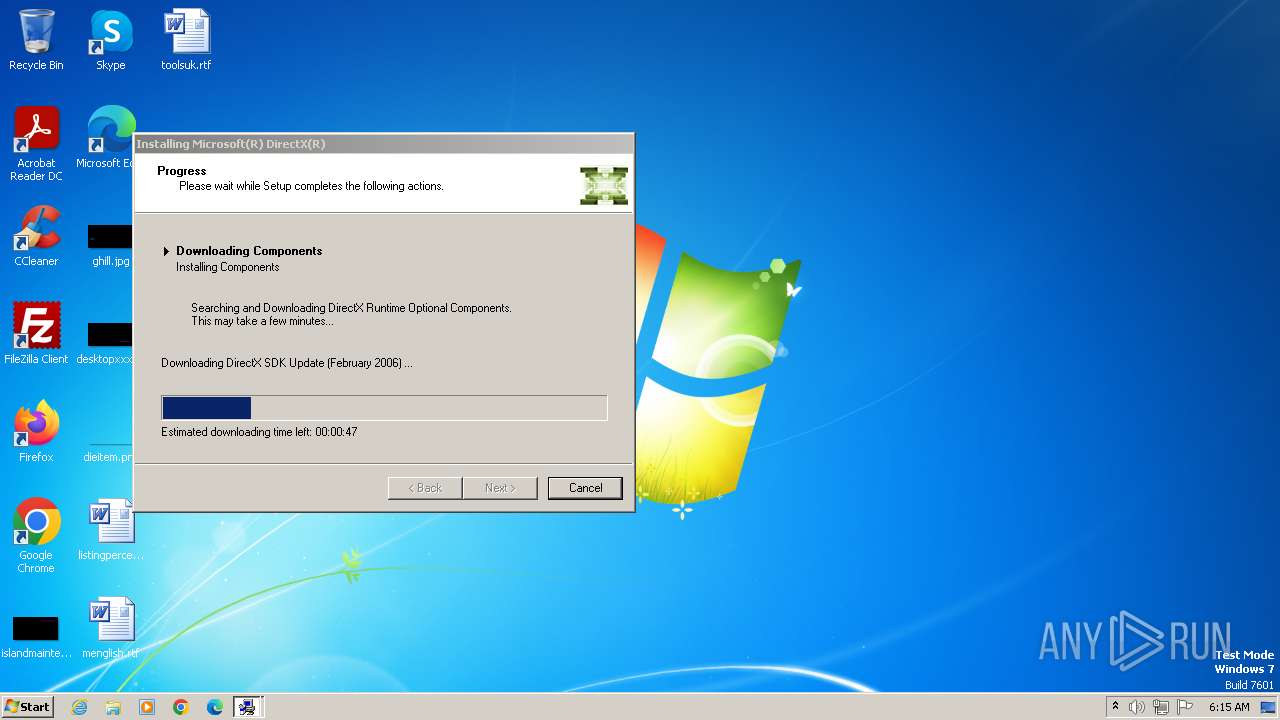
Task: Switch to DirectX setup taskbar button
Action: pyautogui.click(x=247, y=707)
